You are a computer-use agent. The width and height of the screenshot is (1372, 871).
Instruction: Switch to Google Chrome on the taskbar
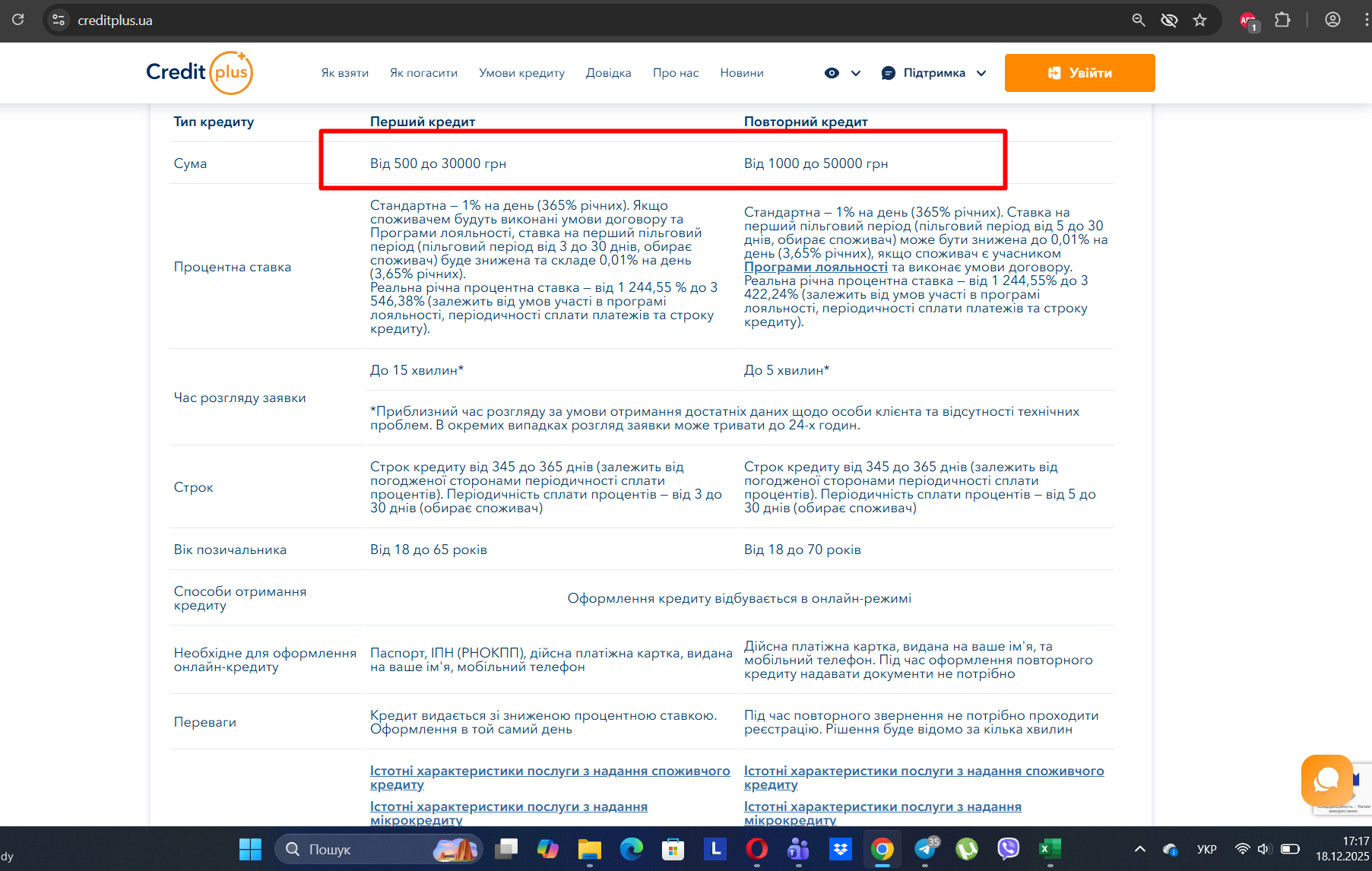click(882, 849)
